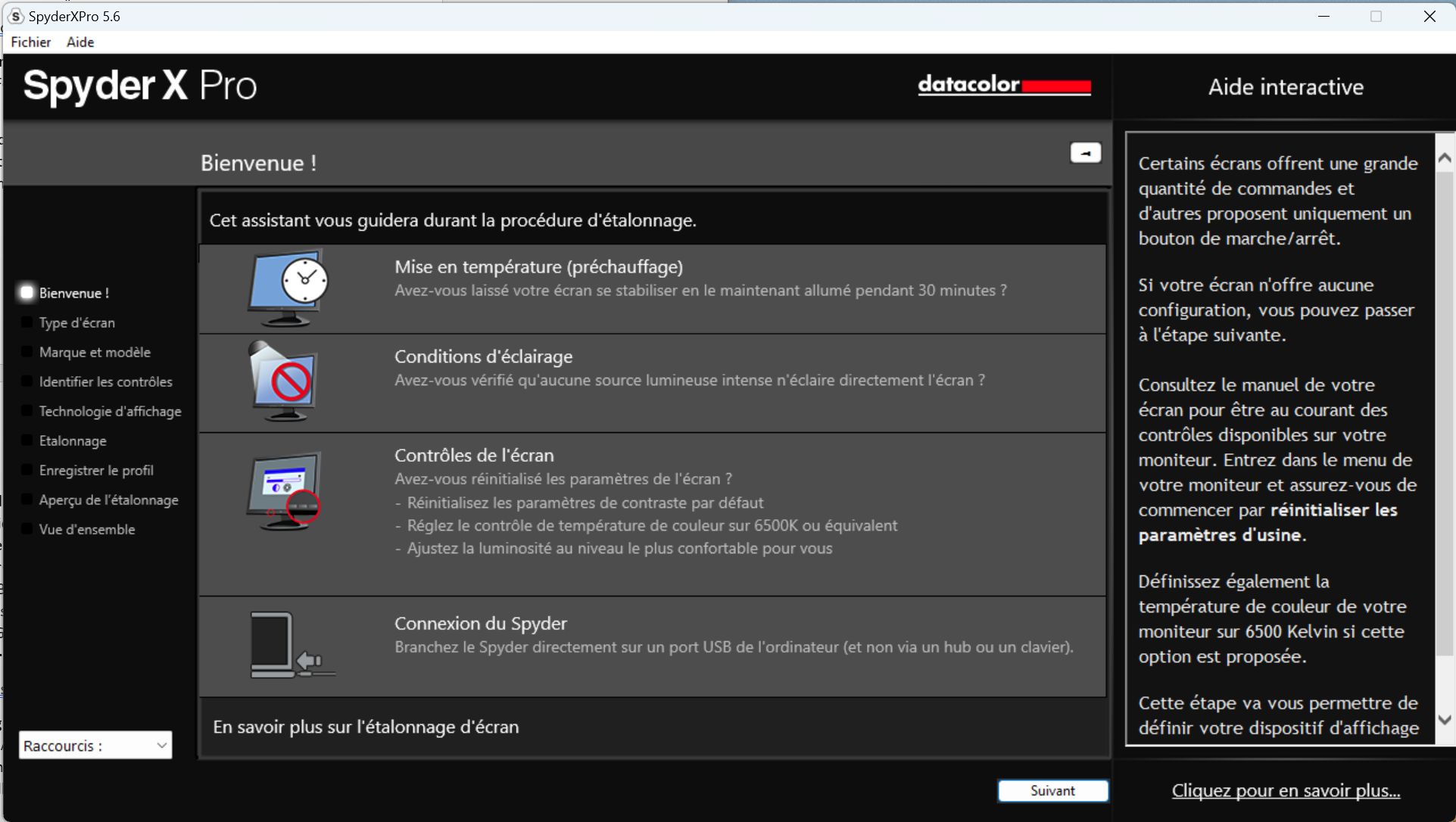Click the Spyder USB connection icon
Screen dimensions: 1456x822
click(292, 645)
